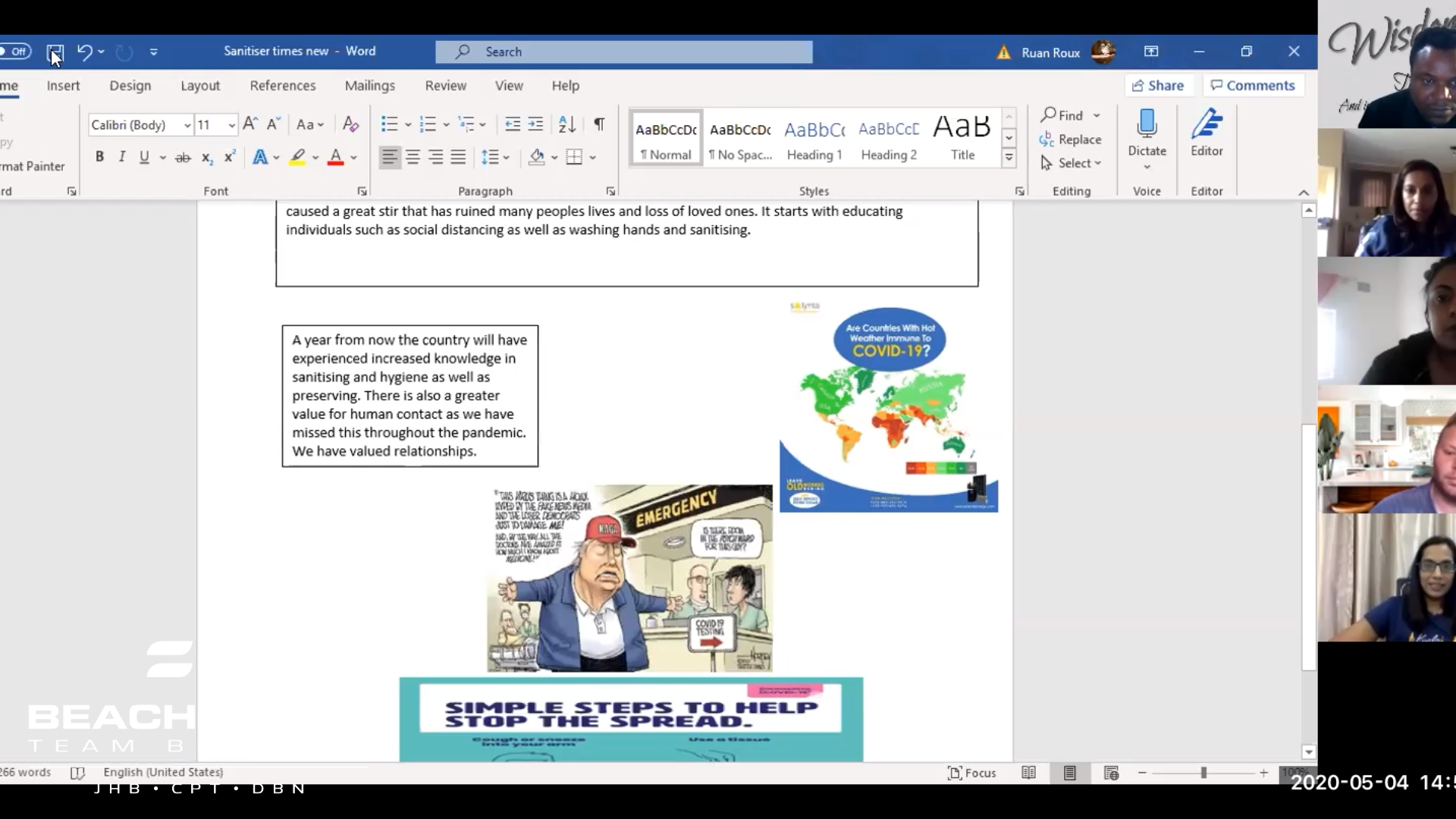Screen dimensions: 1456x819
Task: Open the Calibri font name dropdown
Action: click(x=187, y=125)
